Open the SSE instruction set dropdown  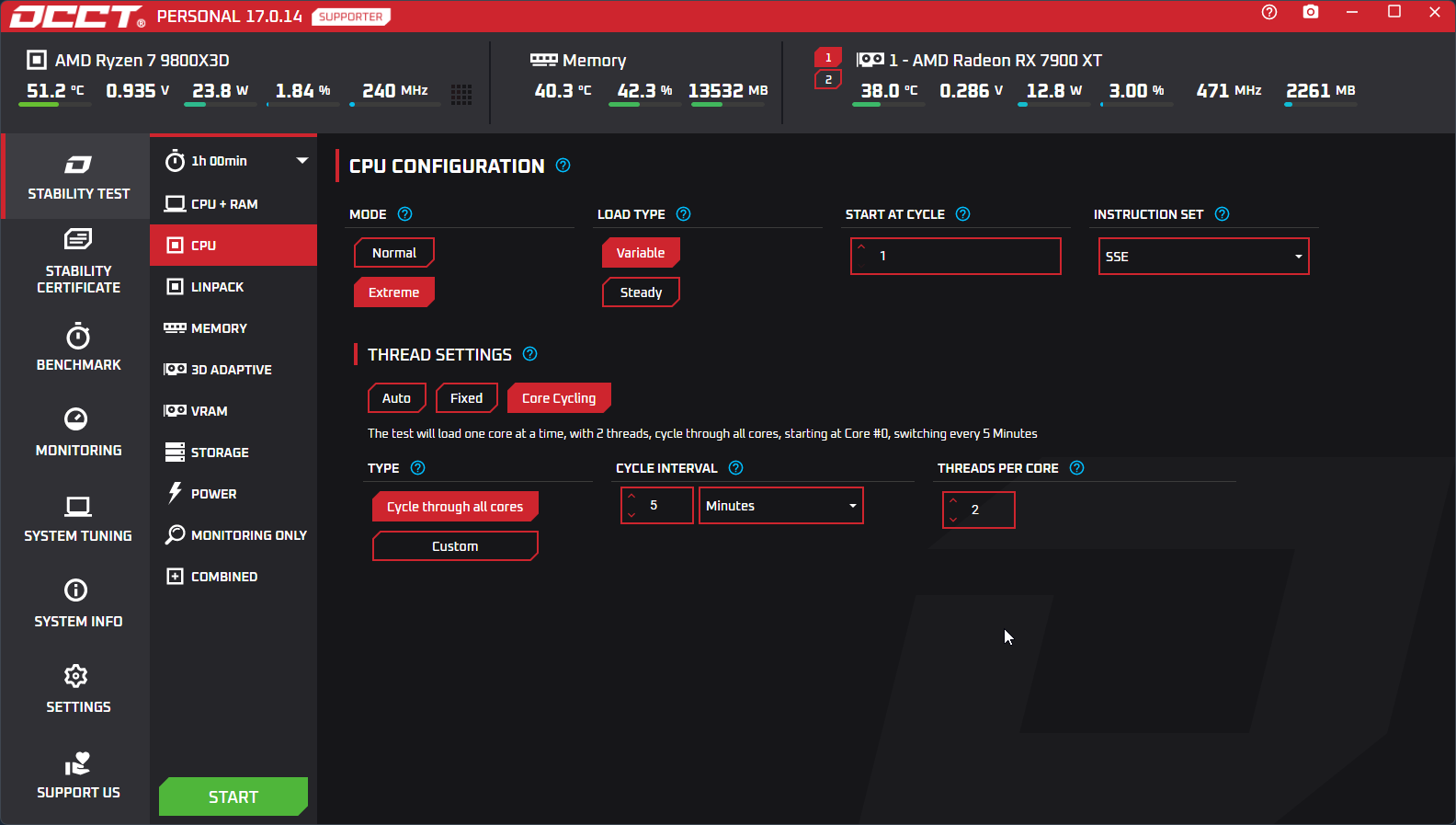tap(1204, 257)
